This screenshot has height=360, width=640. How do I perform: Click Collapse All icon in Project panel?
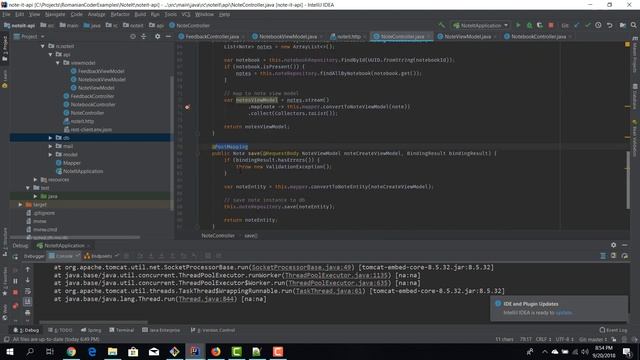click(144, 36)
